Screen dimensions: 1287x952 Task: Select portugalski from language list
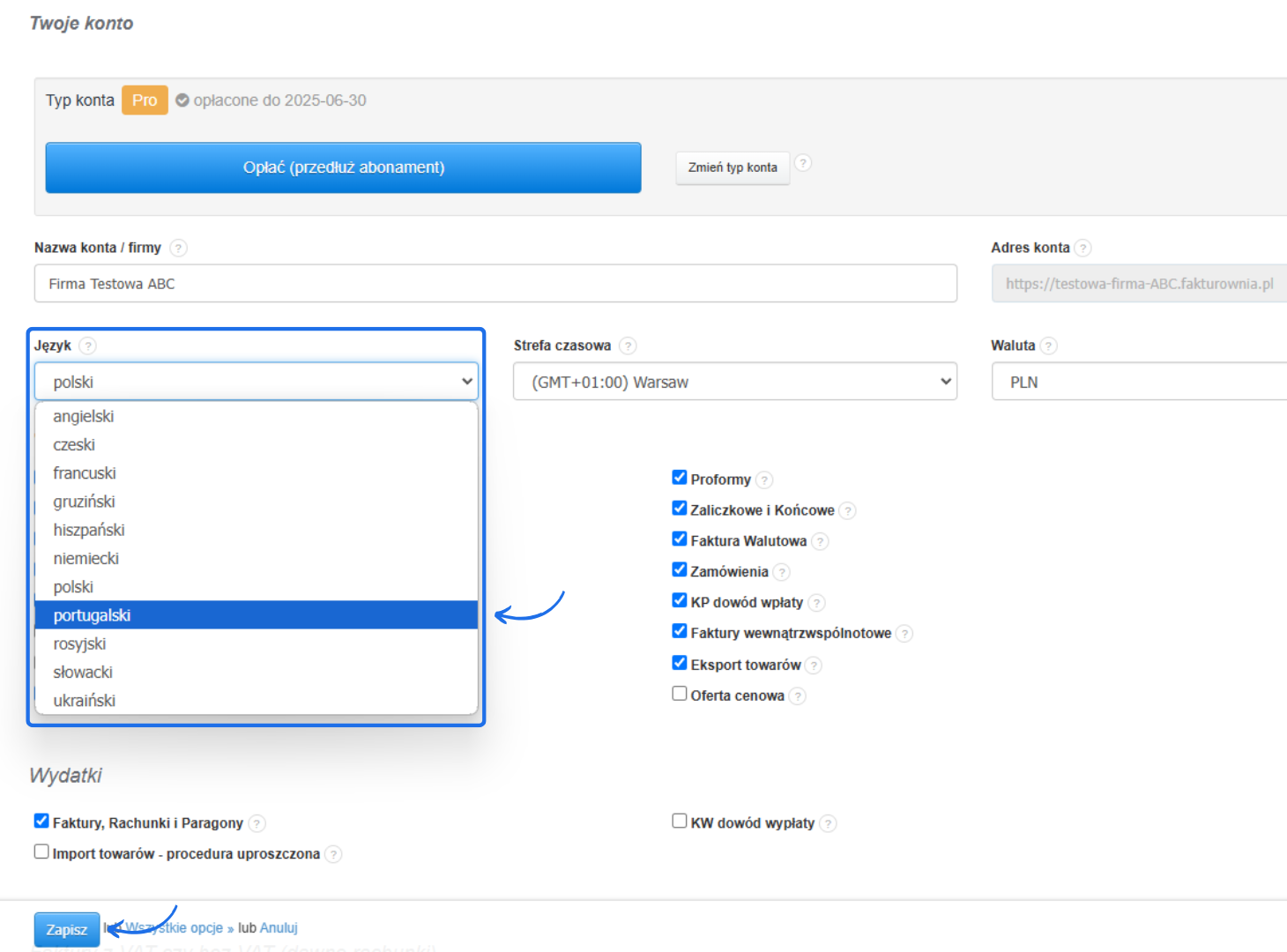(x=92, y=615)
